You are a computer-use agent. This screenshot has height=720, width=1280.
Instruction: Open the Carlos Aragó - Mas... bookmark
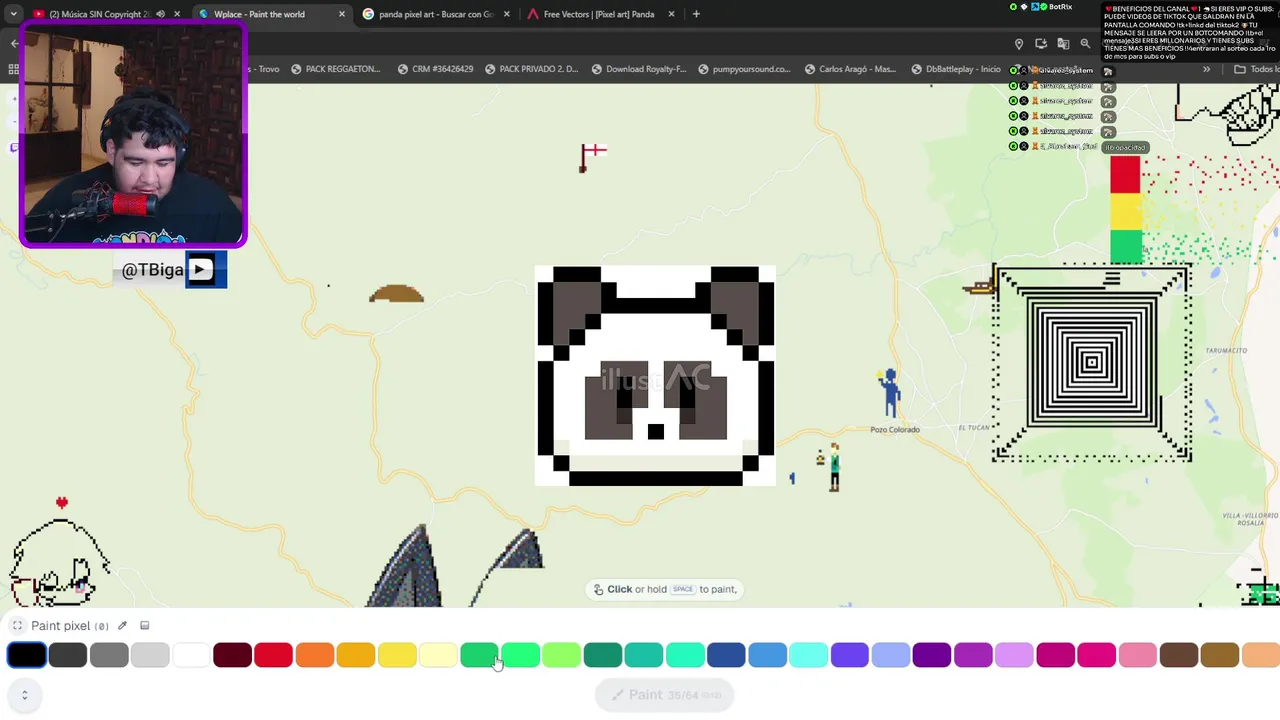coord(849,69)
